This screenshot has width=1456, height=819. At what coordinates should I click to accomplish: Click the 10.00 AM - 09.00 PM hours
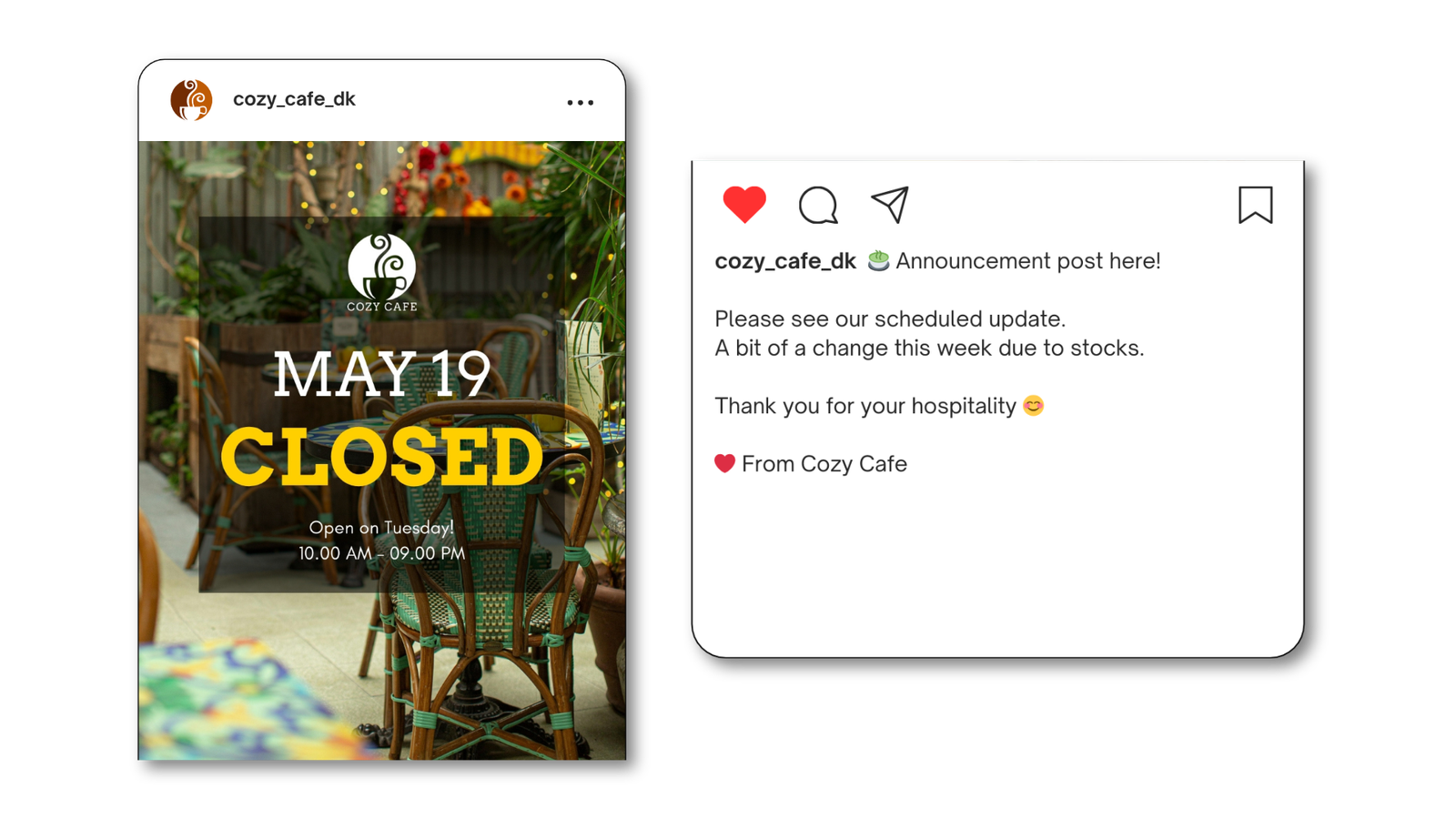[x=382, y=553]
